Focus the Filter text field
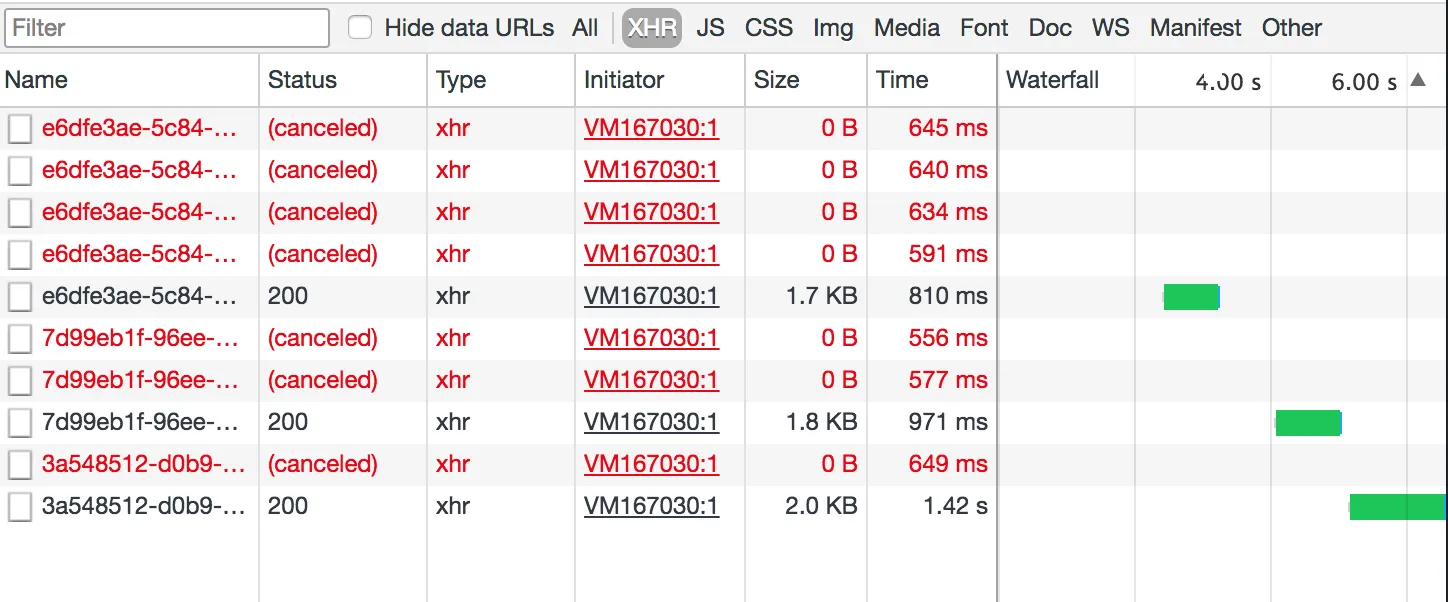Screen dimensions: 1448x602 [x=167, y=28]
